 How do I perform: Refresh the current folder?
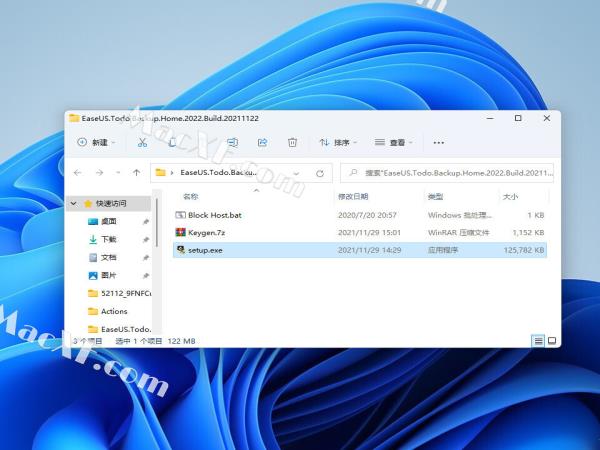click(320, 173)
